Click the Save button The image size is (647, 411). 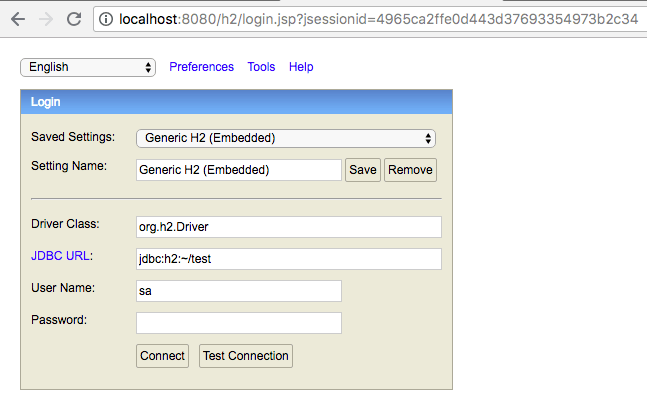coord(363,170)
